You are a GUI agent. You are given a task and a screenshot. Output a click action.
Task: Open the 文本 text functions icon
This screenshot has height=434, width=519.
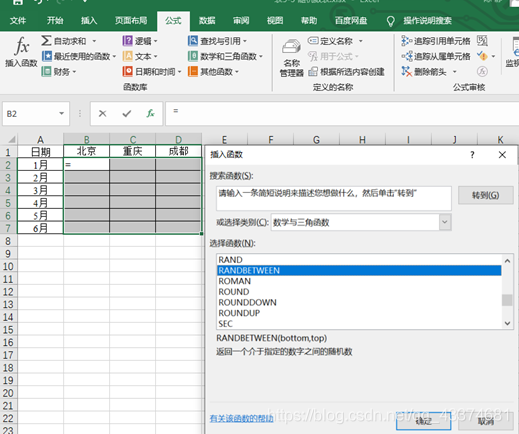127,56
